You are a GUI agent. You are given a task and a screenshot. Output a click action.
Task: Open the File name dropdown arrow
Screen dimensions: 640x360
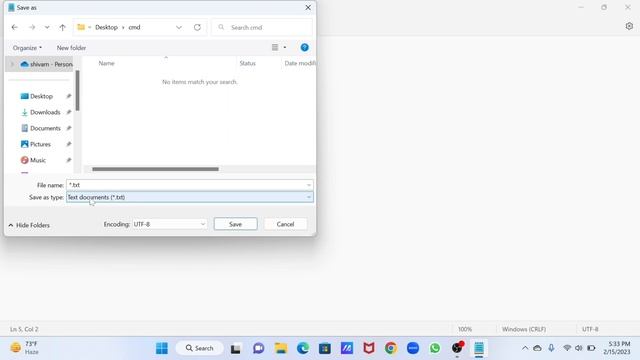(x=309, y=185)
